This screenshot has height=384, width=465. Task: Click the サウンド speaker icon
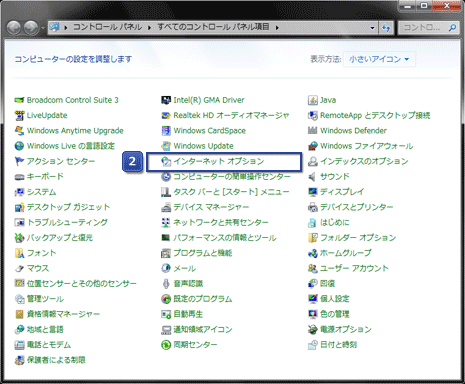[312, 177]
